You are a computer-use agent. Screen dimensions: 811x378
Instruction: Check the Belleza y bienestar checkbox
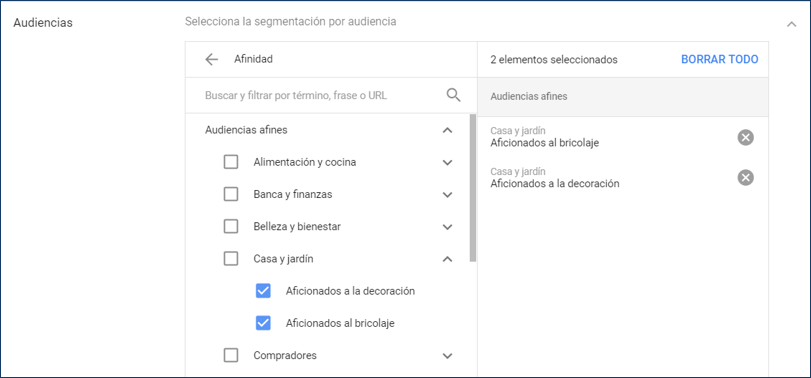(231, 226)
